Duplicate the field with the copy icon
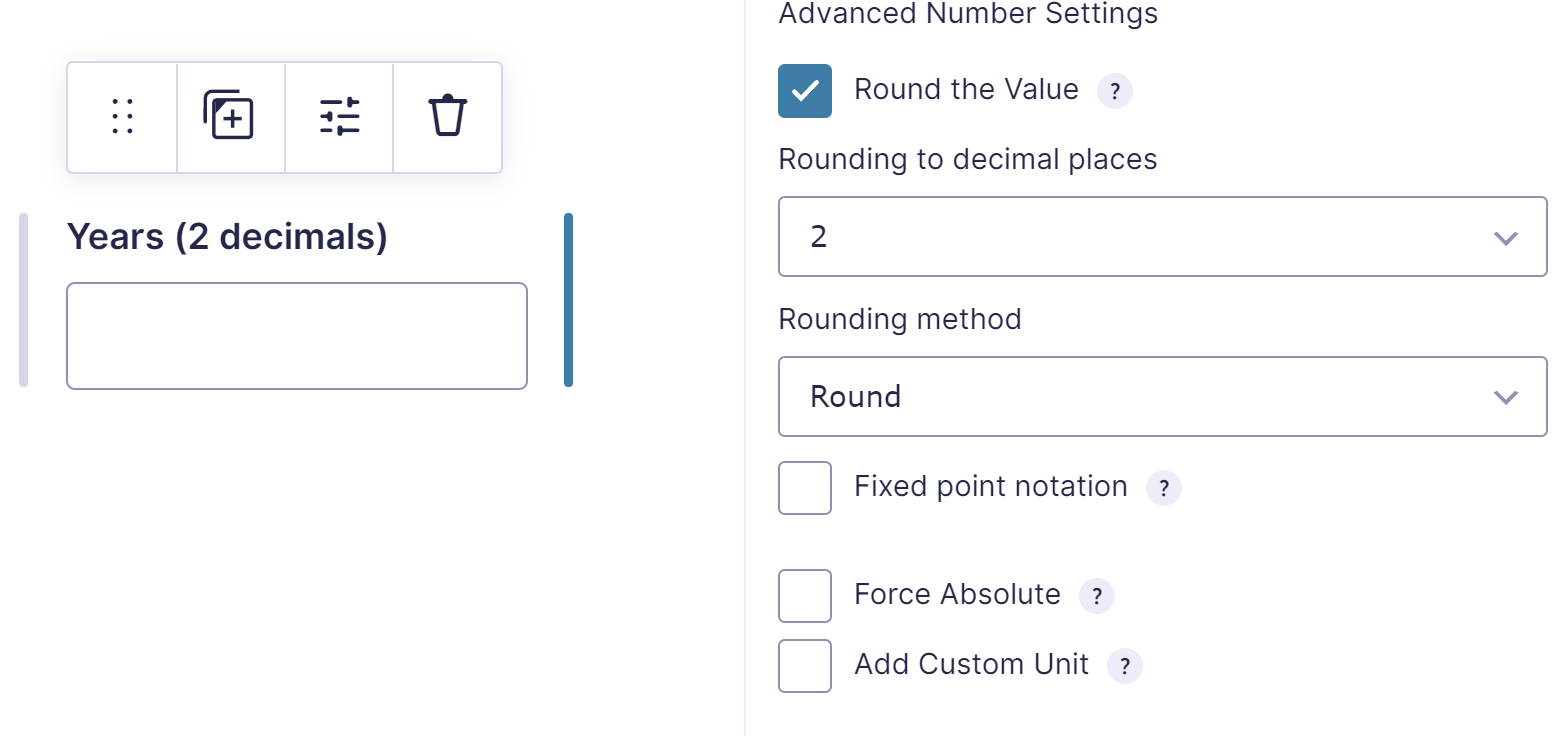Viewport: 1563px width, 736px height. [x=230, y=117]
